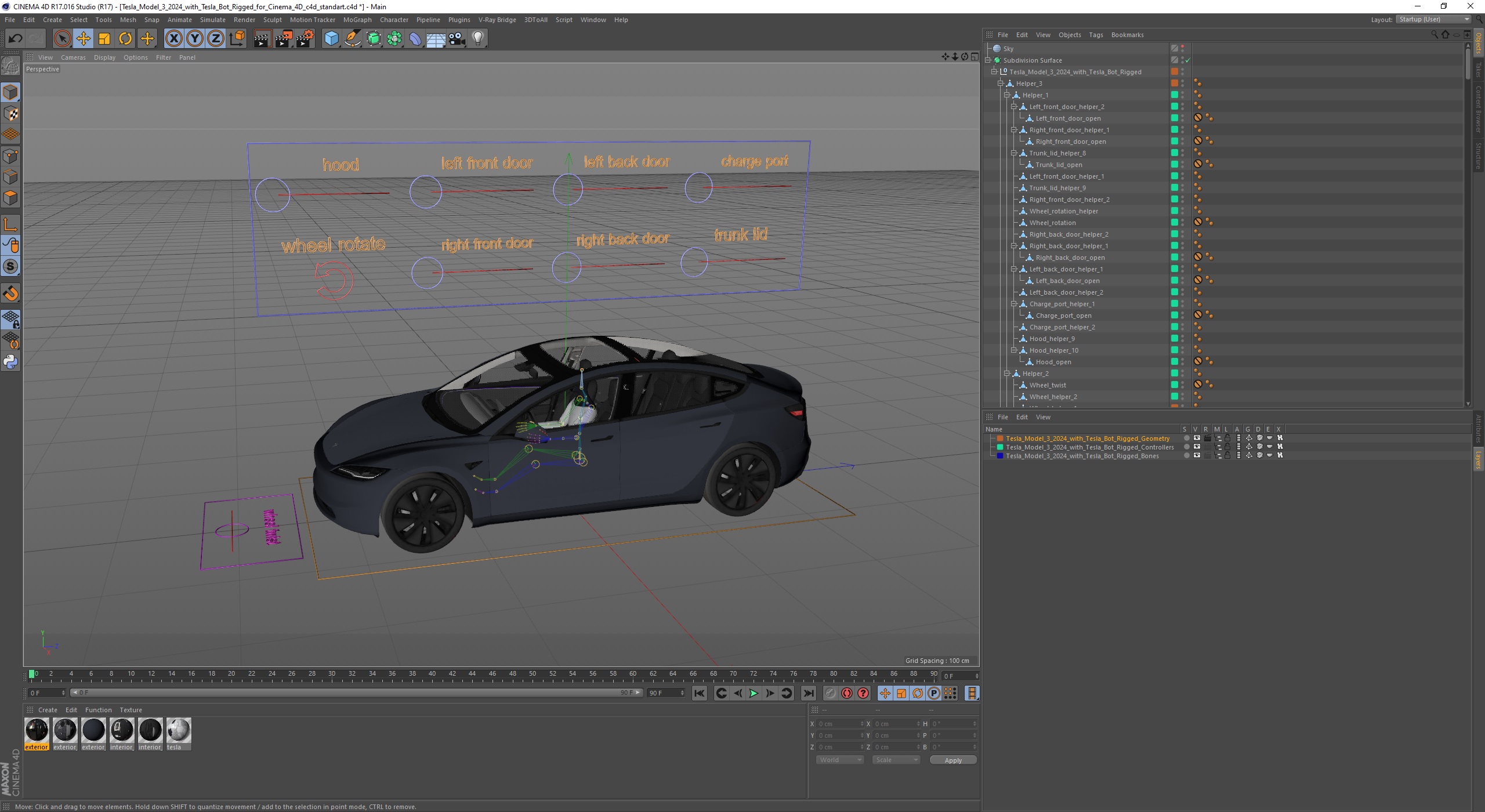Click the Undo arrow icon
This screenshot has height=812, width=1485.
[15, 39]
